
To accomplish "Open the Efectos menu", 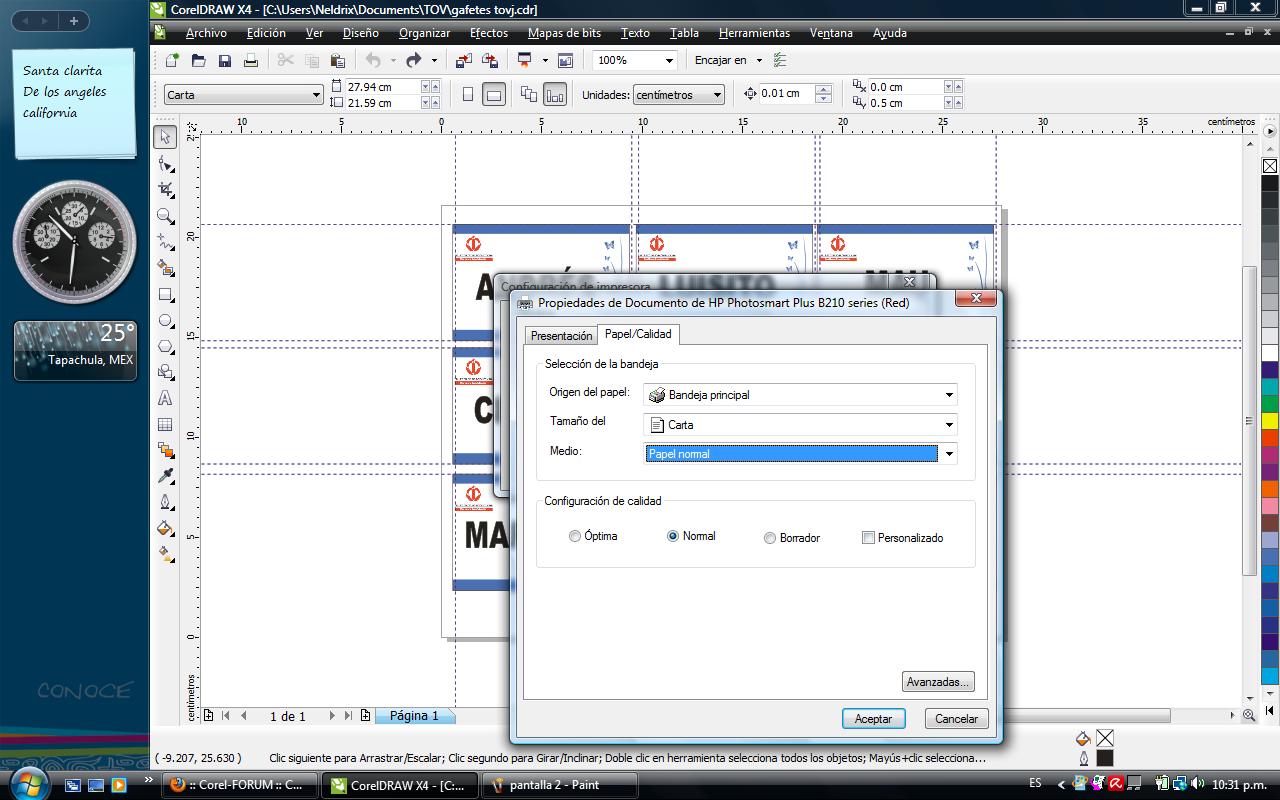I will click(x=489, y=33).
